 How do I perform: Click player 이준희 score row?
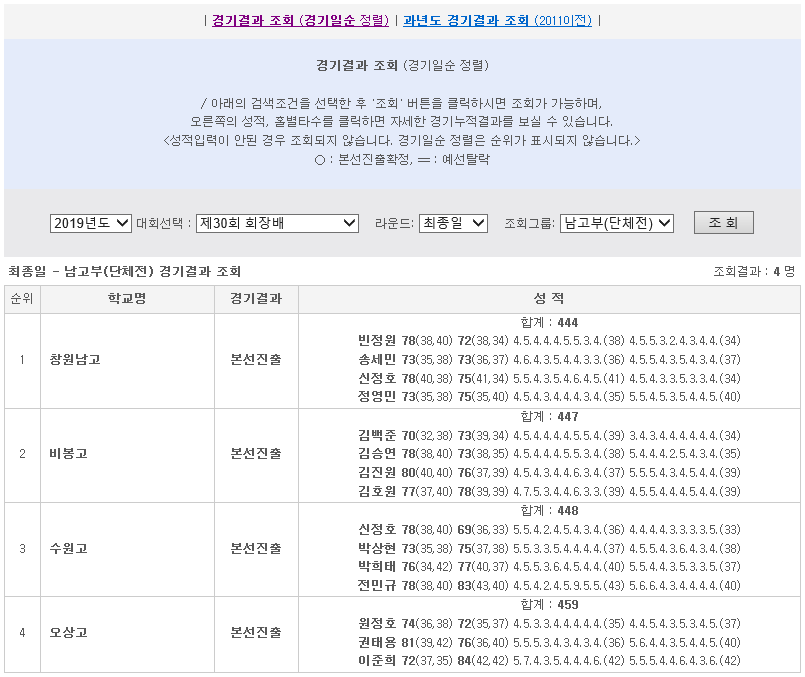[549, 661]
